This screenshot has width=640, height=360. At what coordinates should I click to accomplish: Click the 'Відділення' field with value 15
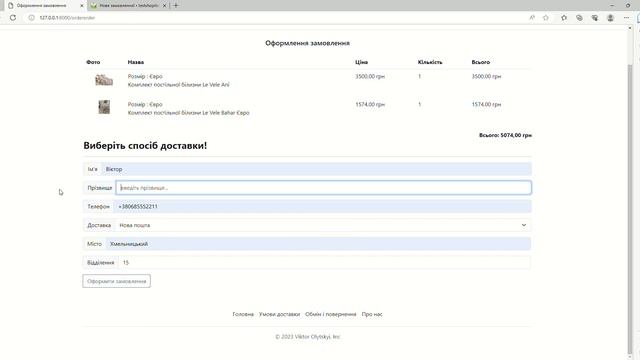[x=324, y=262]
